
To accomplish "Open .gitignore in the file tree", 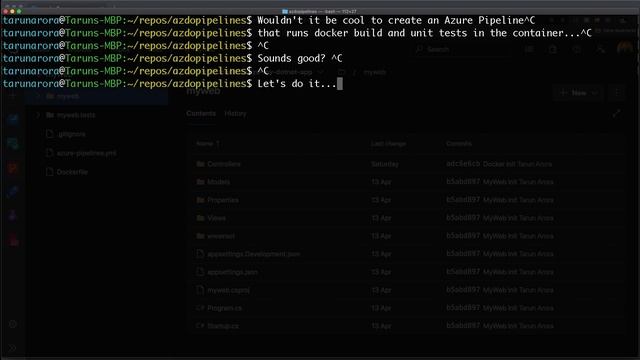I will point(71,134).
